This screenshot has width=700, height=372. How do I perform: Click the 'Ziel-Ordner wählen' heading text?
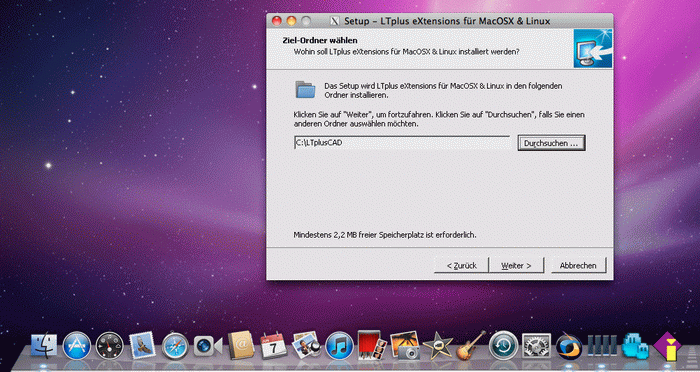click(320, 41)
